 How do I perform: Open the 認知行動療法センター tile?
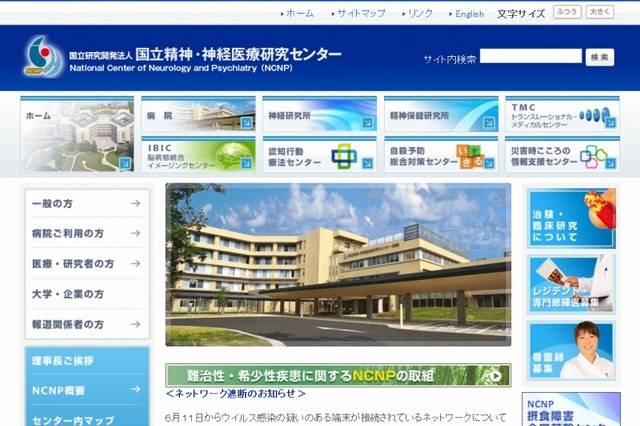tap(320, 155)
